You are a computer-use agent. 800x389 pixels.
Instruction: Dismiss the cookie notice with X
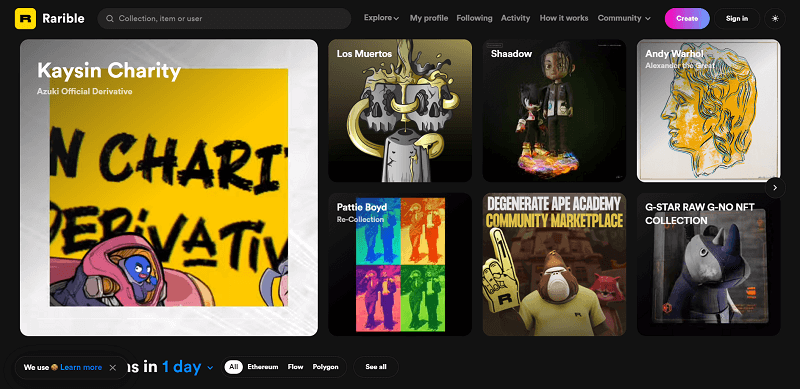113,368
